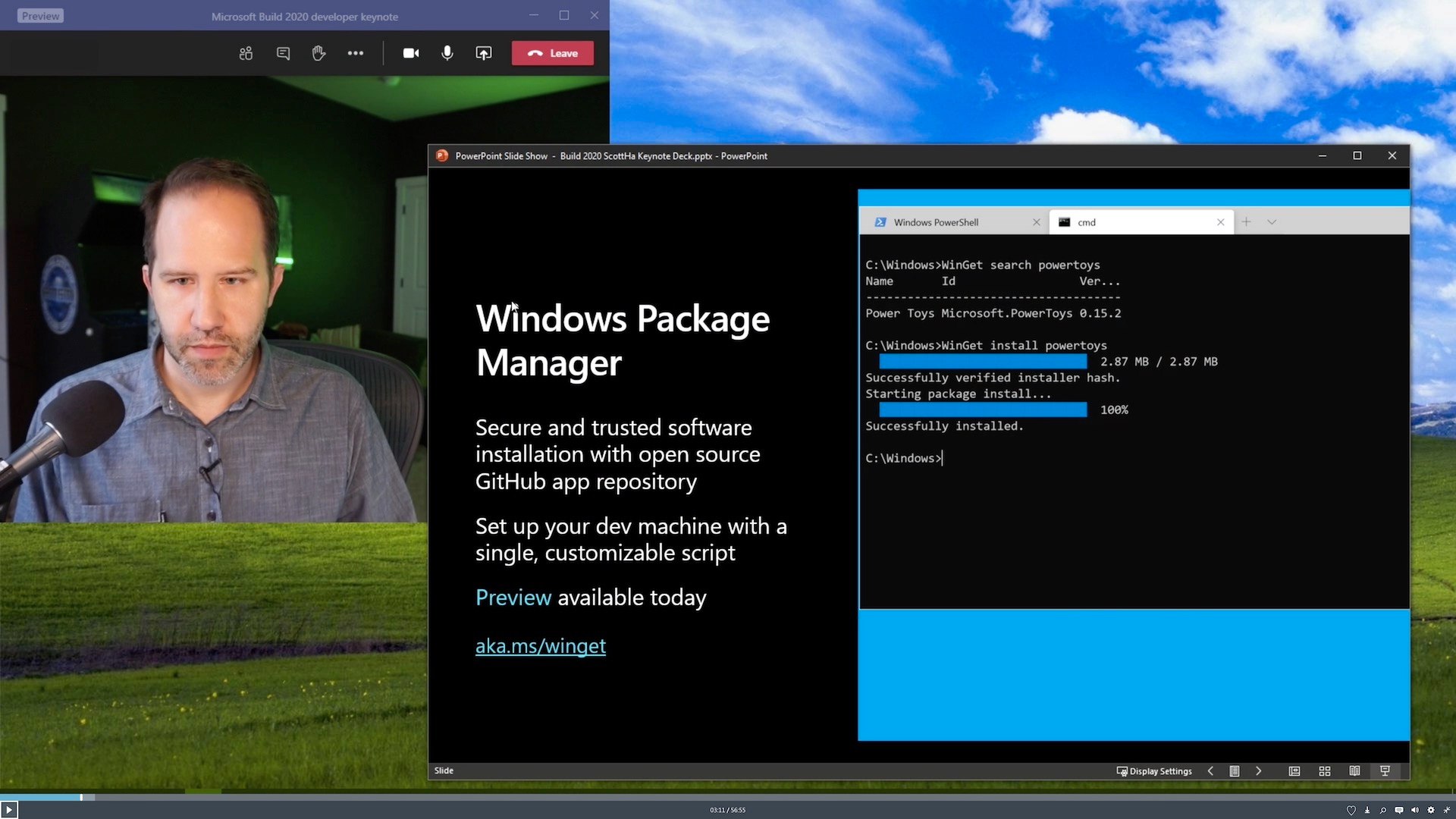Raise your hand in the Teams meeting
The width and height of the screenshot is (1456, 819).
(318, 53)
